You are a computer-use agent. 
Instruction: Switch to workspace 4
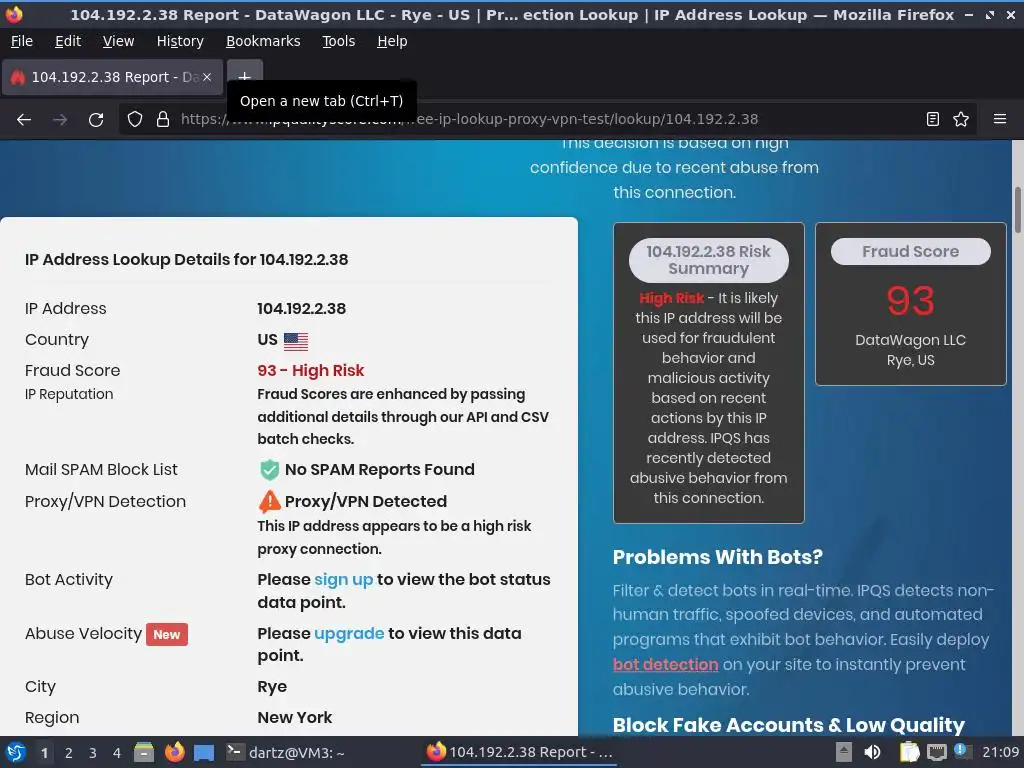coord(116,753)
